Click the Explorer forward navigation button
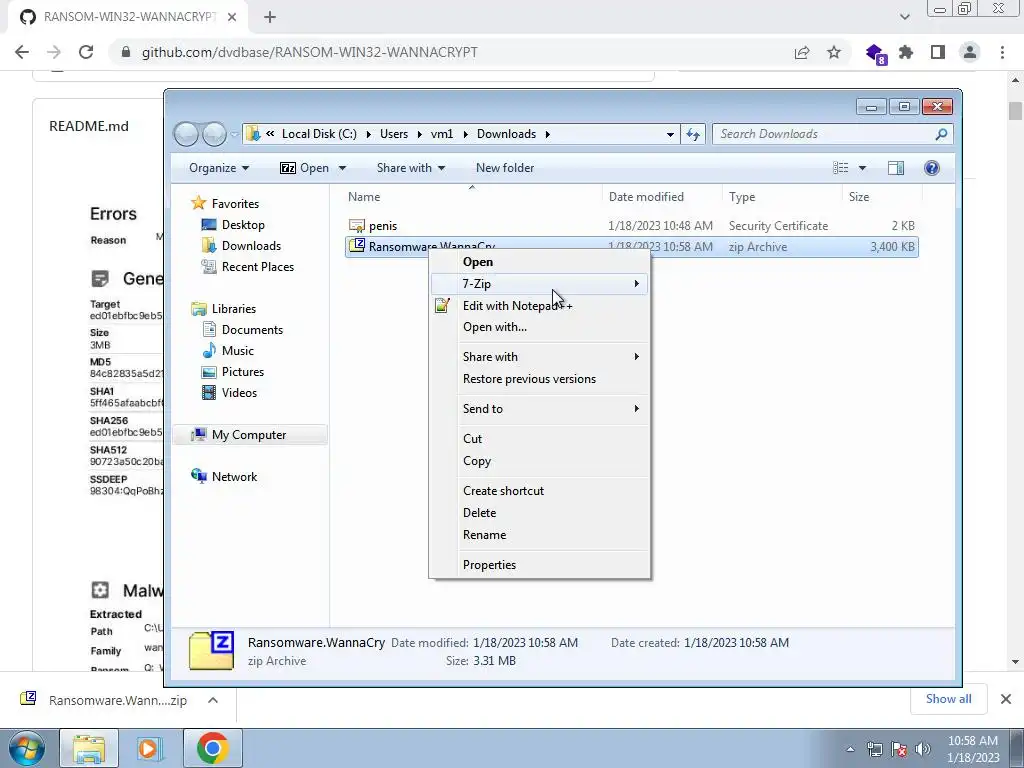This screenshot has width=1024, height=768. 214,134
